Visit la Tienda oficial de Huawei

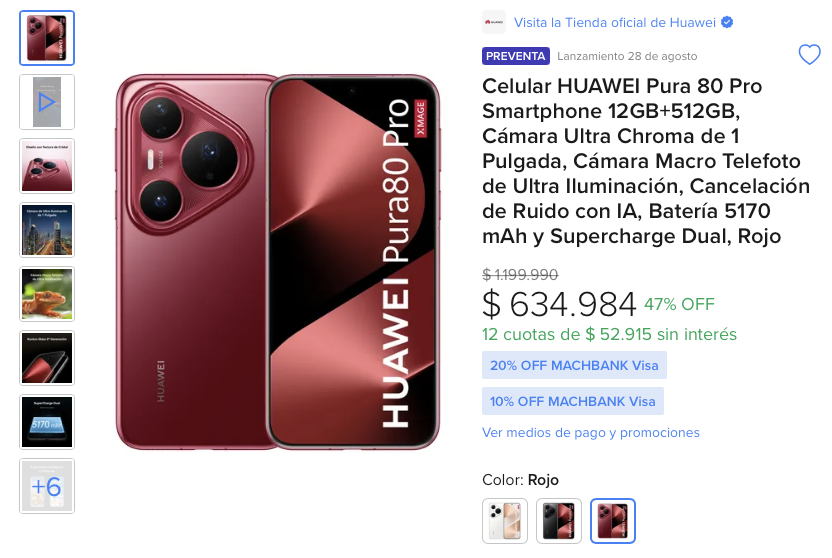(614, 23)
